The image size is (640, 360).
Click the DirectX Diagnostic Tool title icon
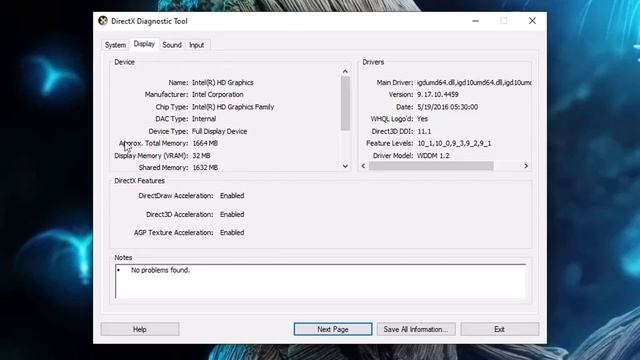(x=103, y=21)
